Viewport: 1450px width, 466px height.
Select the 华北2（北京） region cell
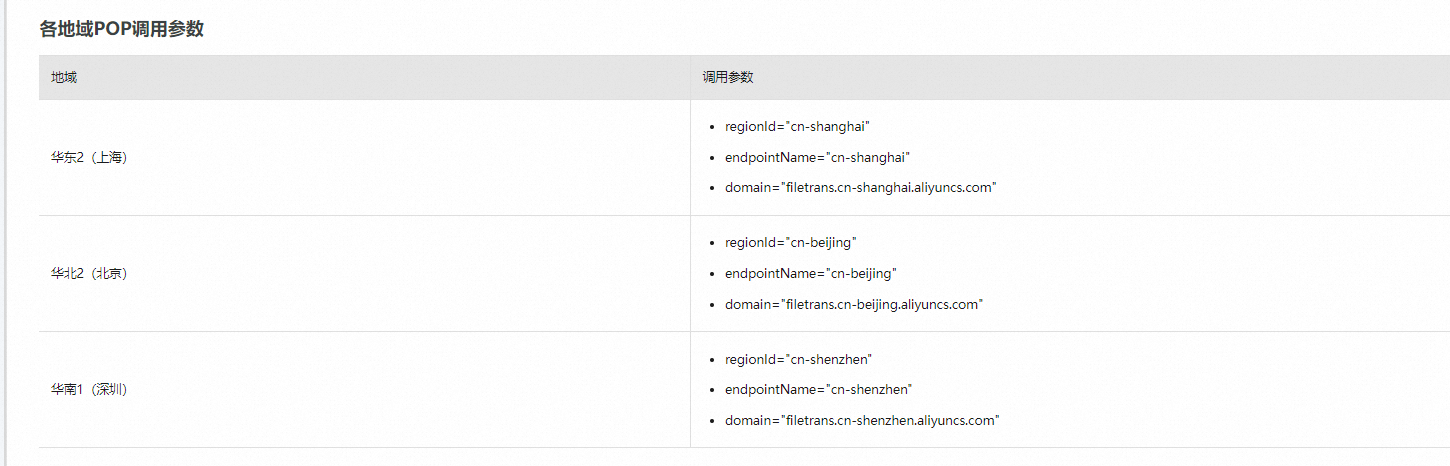pos(89,274)
